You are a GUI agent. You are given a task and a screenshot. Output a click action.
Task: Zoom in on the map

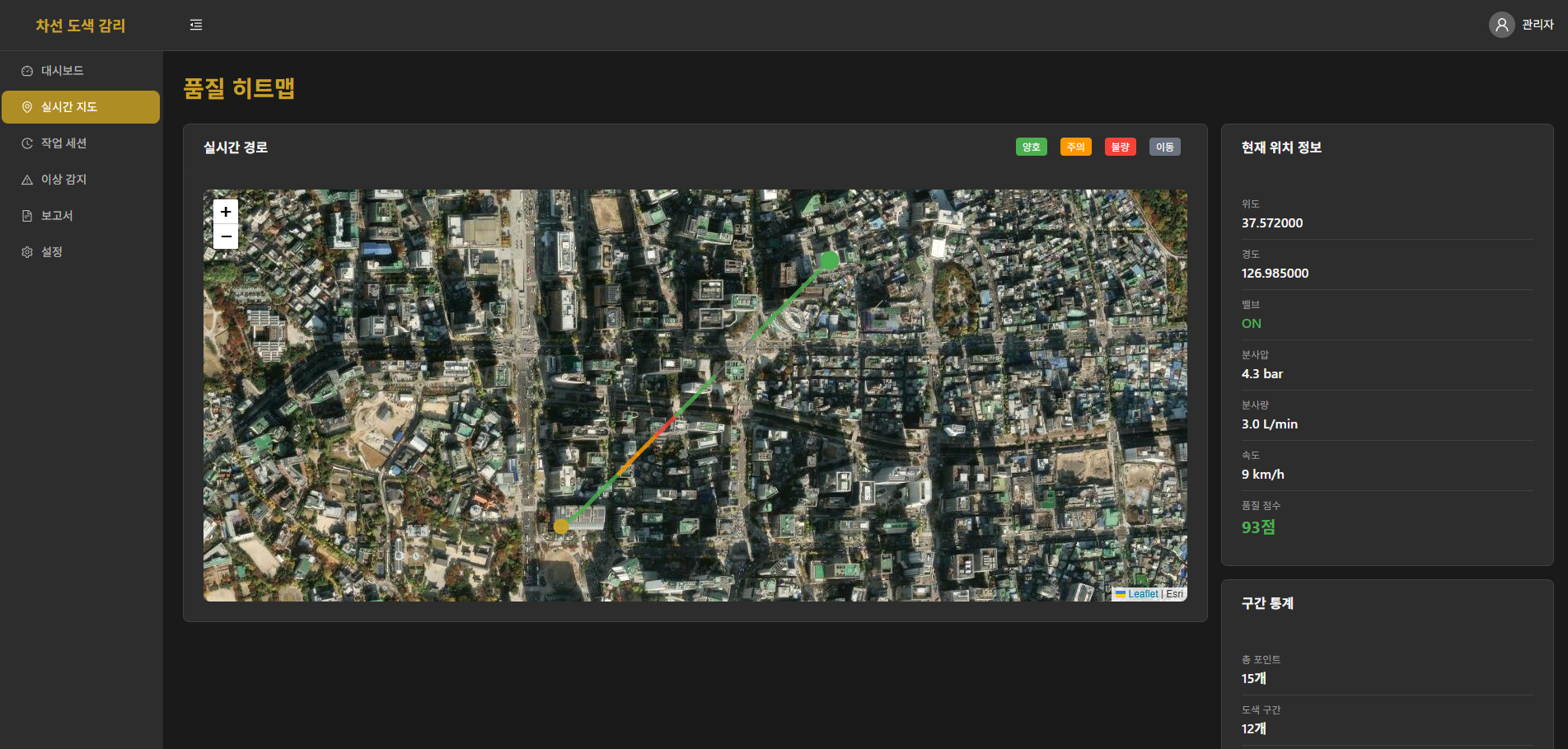coord(226,212)
